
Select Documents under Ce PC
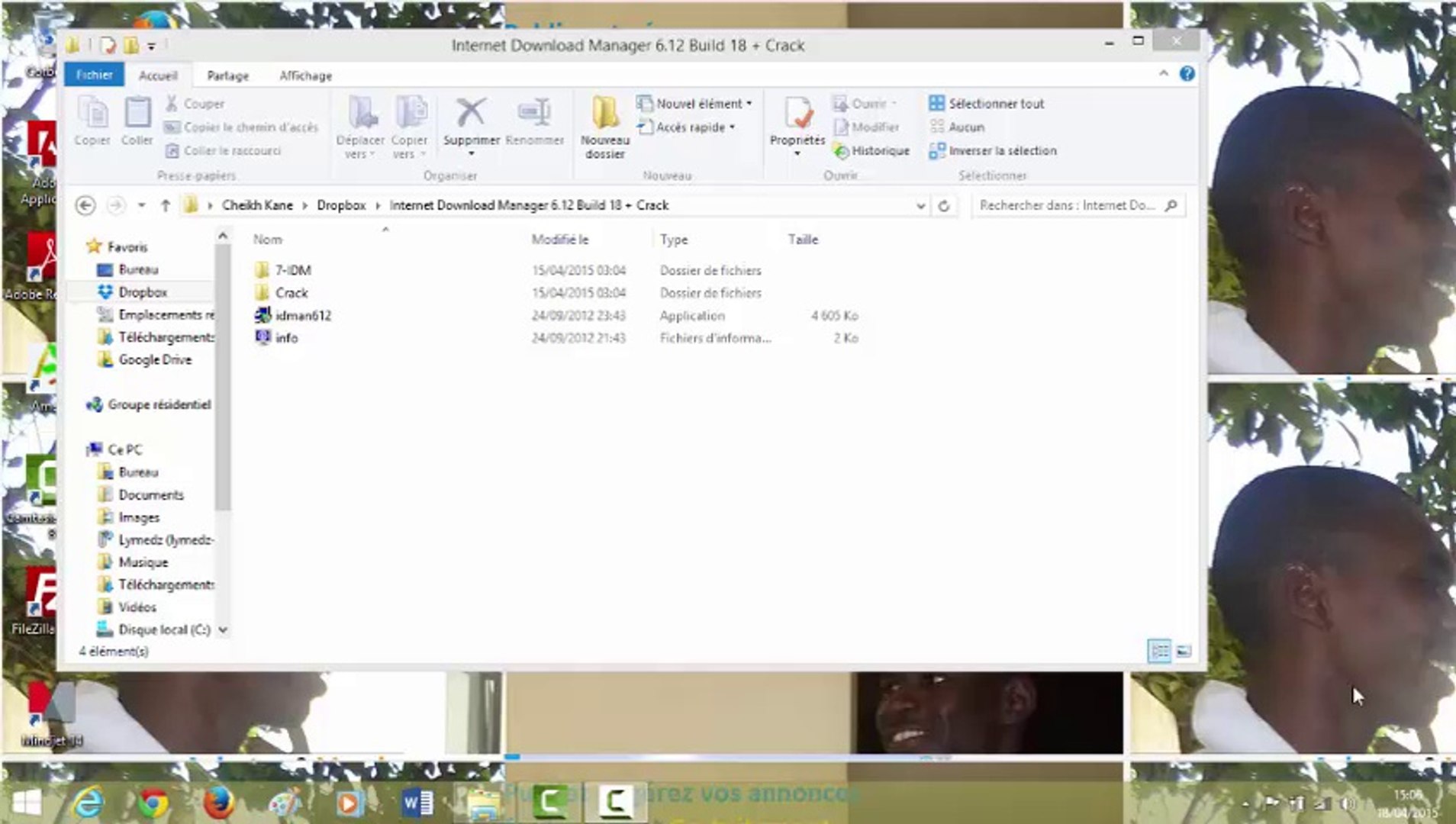pyautogui.click(x=151, y=494)
